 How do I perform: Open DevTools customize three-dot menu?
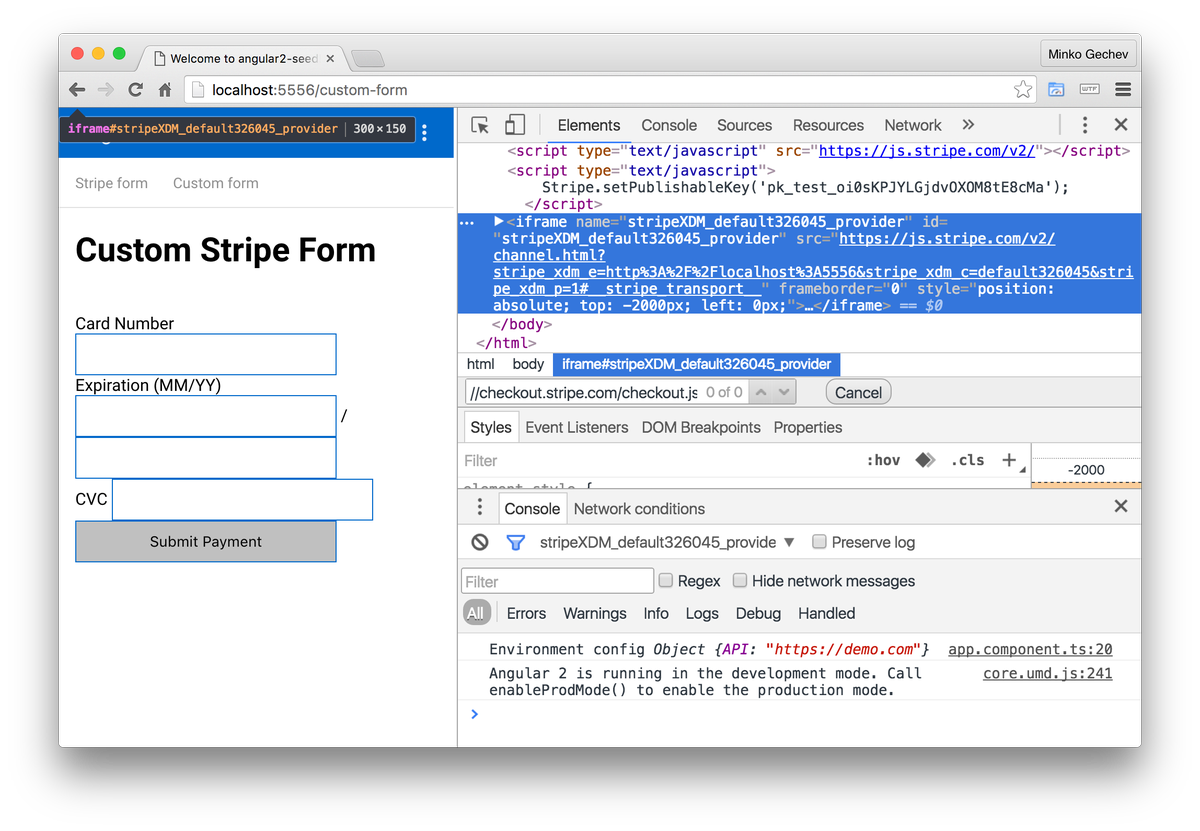(1085, 125)
